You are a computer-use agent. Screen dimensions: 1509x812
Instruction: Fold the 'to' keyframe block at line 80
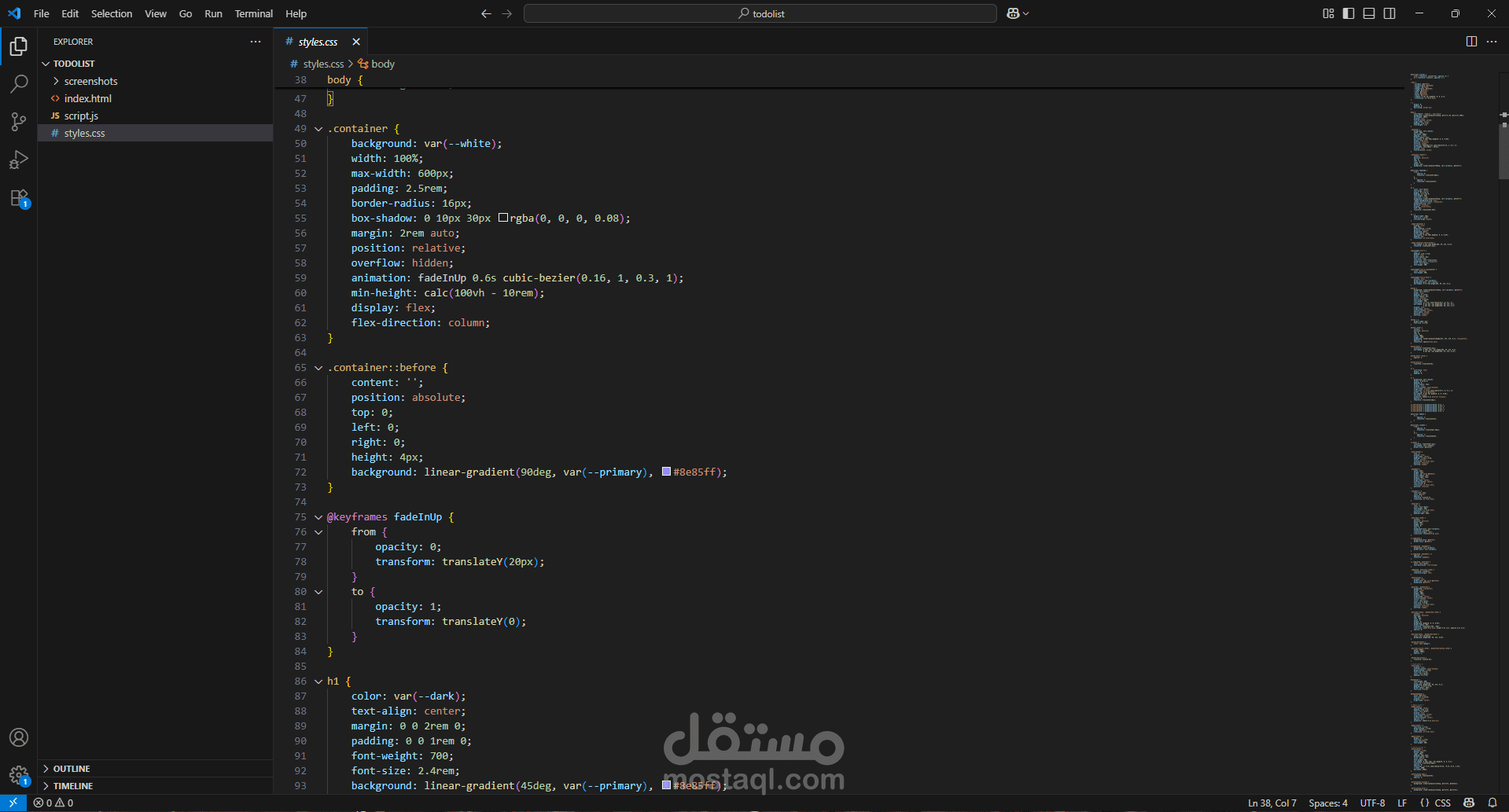[x=318, y=592]
